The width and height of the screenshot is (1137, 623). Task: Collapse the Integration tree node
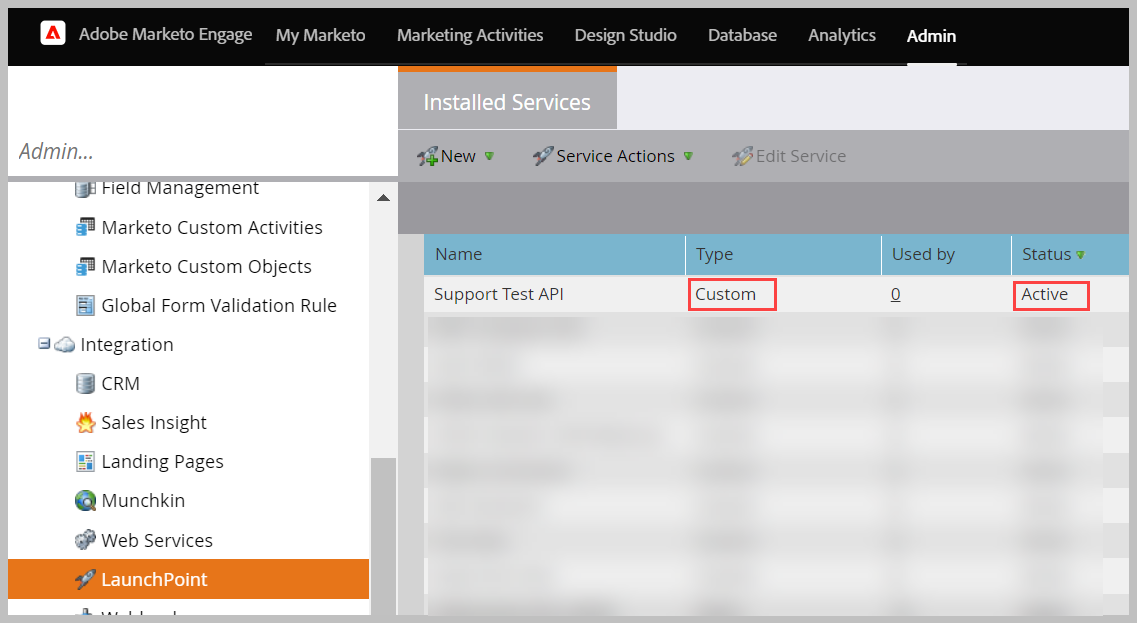point(44,344)
